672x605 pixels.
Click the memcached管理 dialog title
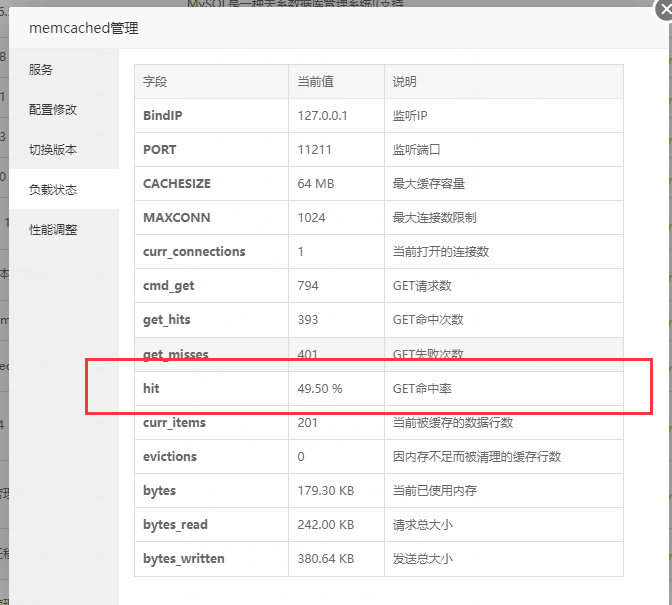(84, 28)
